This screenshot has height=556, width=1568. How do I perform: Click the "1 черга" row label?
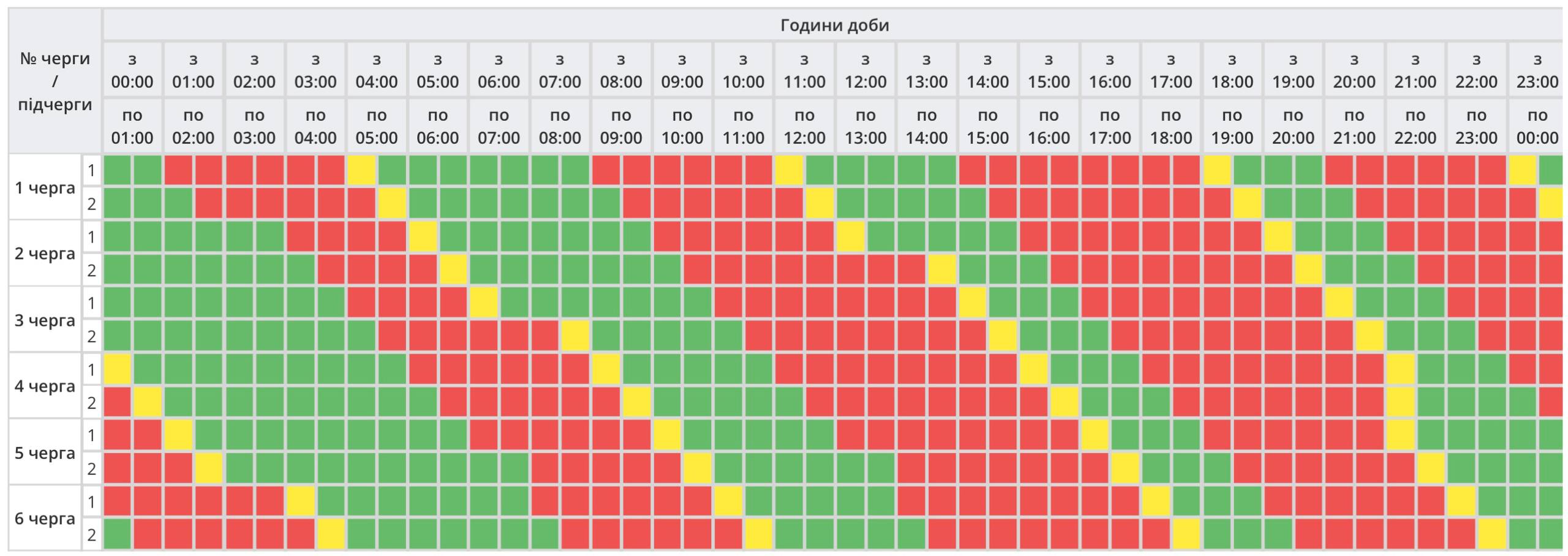[45, 187]
